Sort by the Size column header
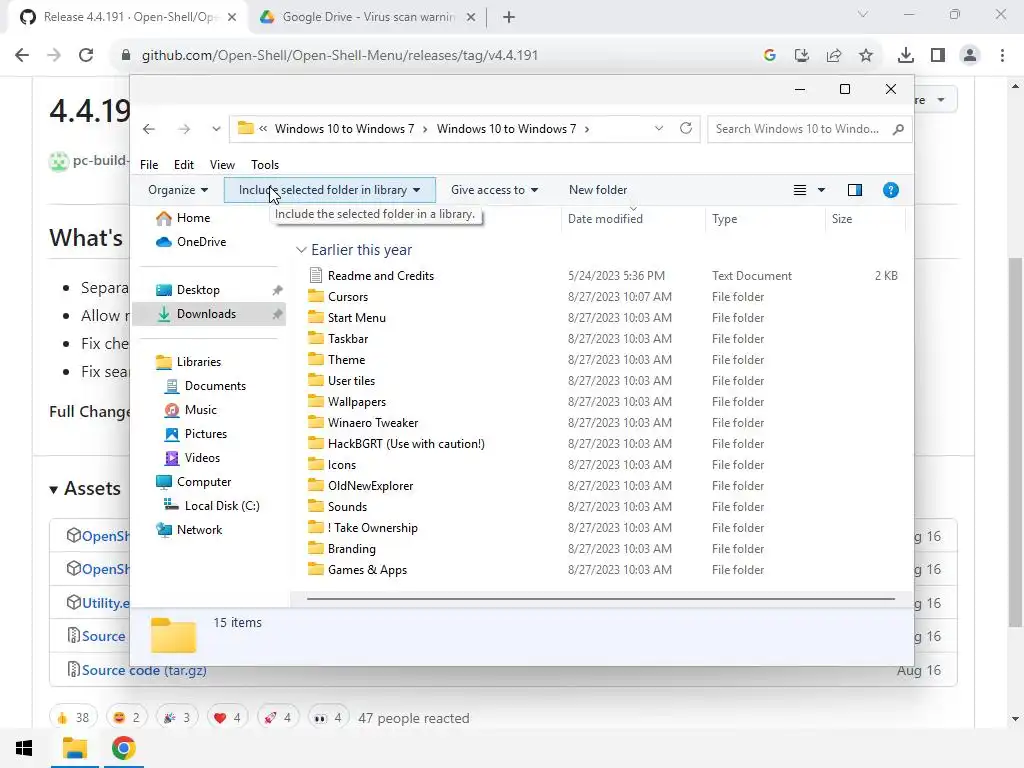Screen dimensions: 1024x768 pyautogui.click(x=865, y=219)
